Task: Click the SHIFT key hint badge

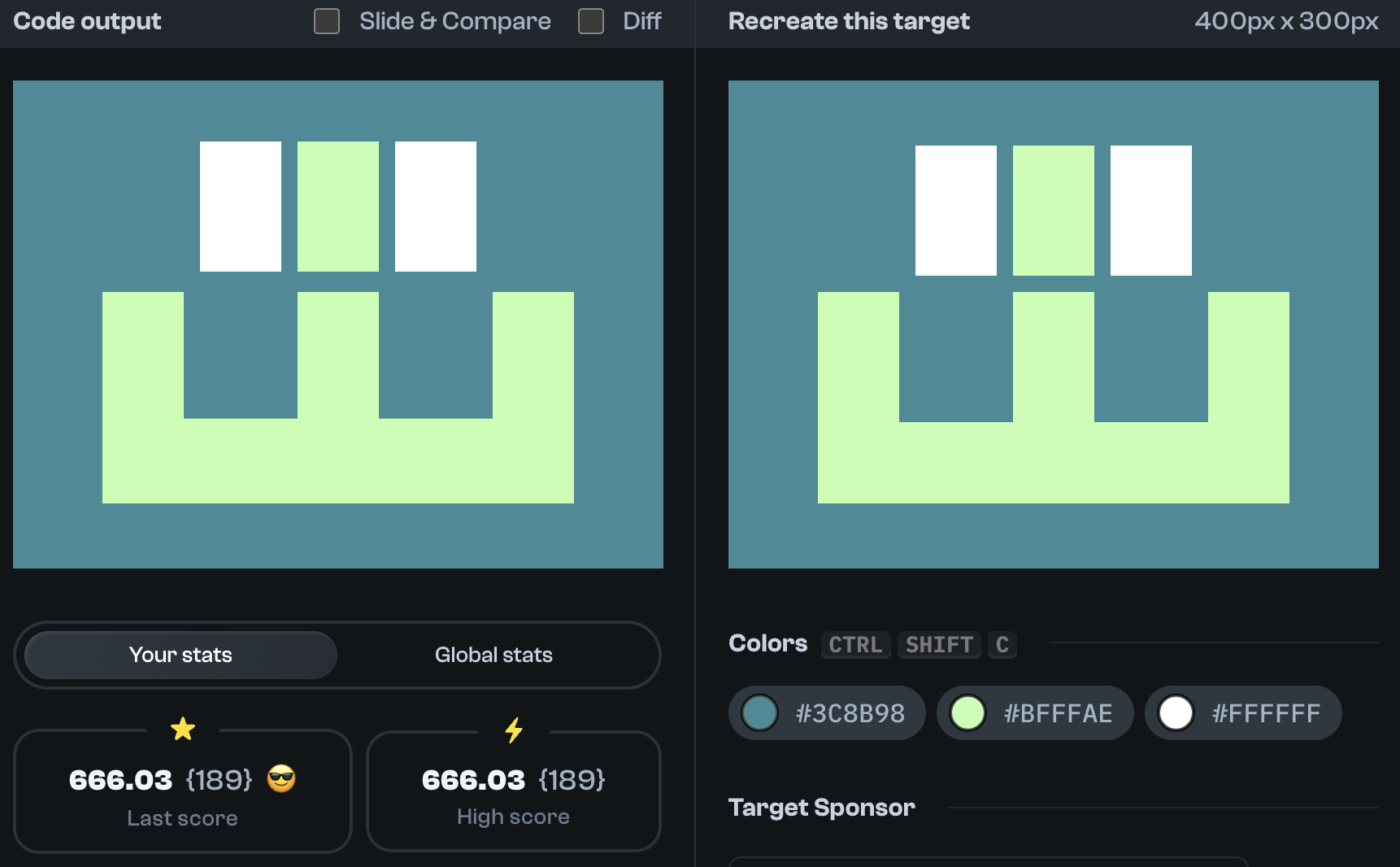Action: click(938, 645)
